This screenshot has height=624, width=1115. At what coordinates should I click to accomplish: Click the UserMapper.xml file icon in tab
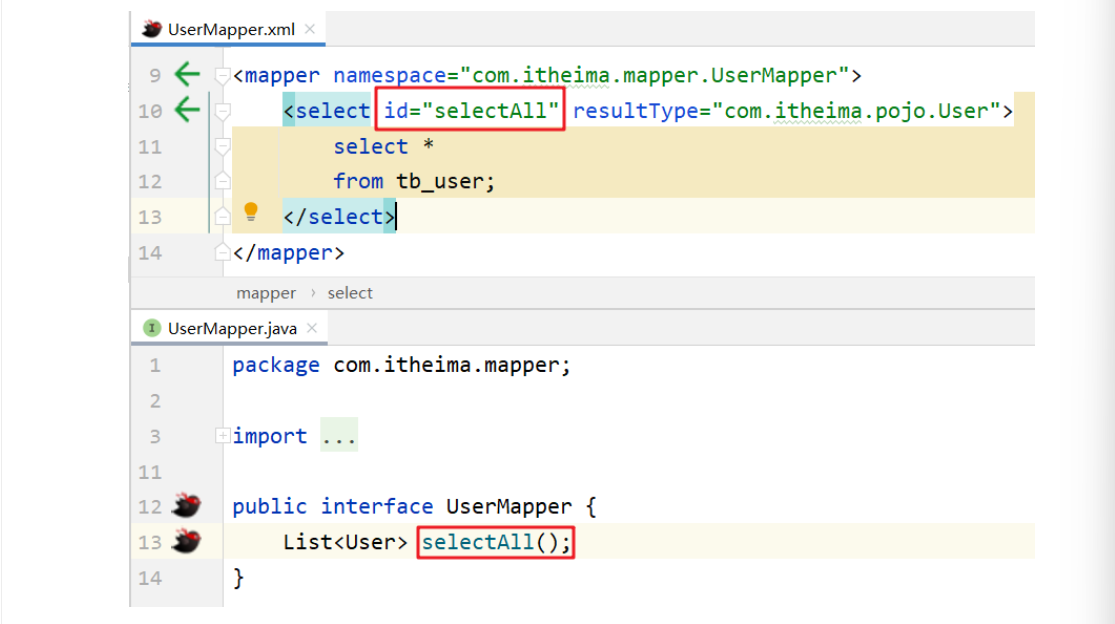151,28
